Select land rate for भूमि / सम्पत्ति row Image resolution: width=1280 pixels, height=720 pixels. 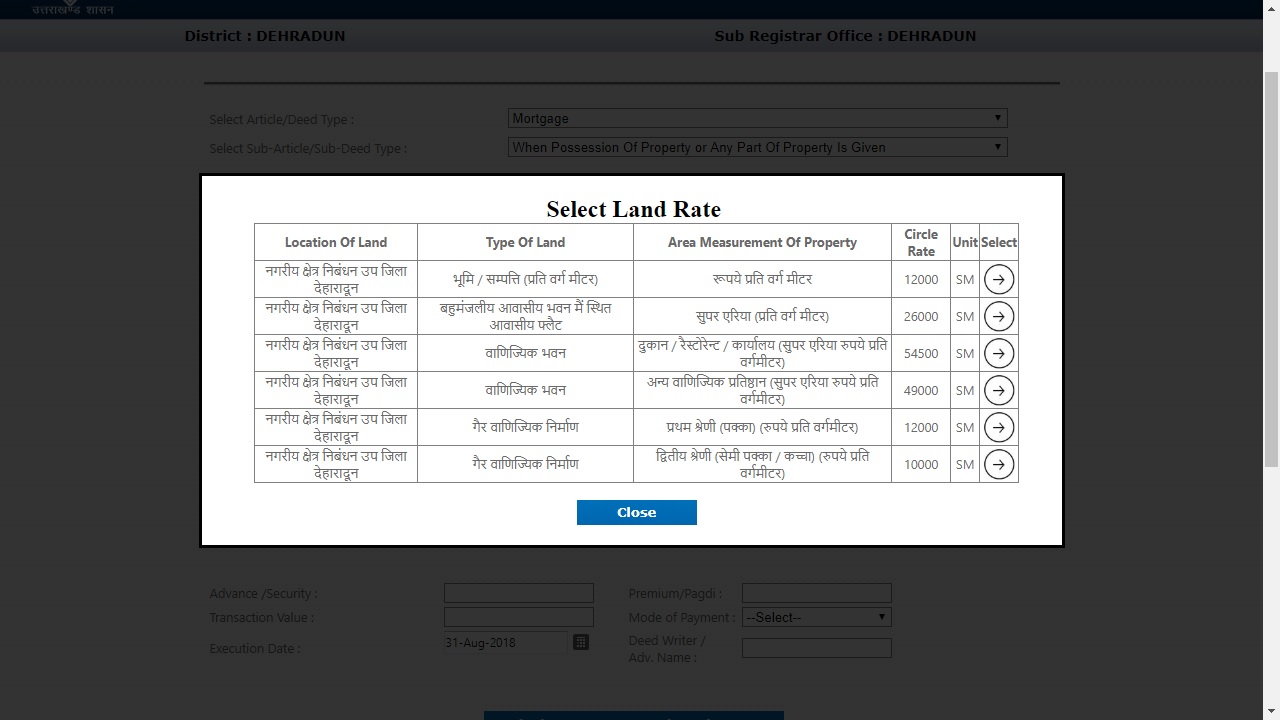pos(998,279)
